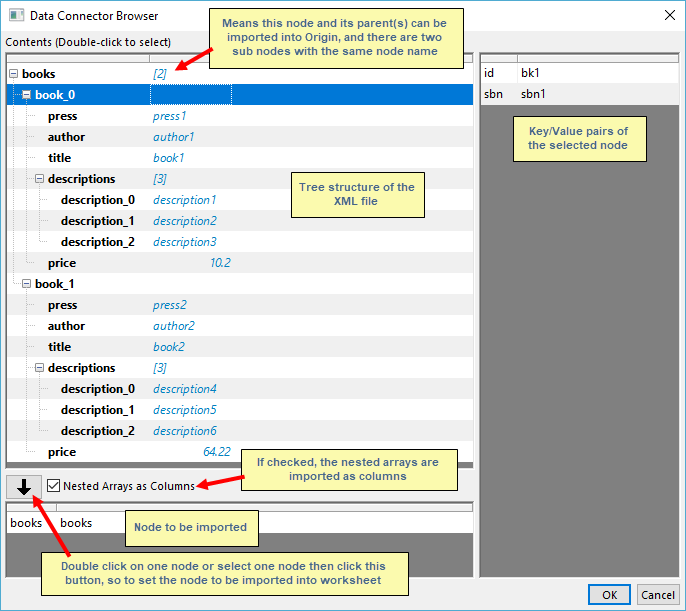
Task: Select description_2 row valued description3
Action: (x=240, y=242)
